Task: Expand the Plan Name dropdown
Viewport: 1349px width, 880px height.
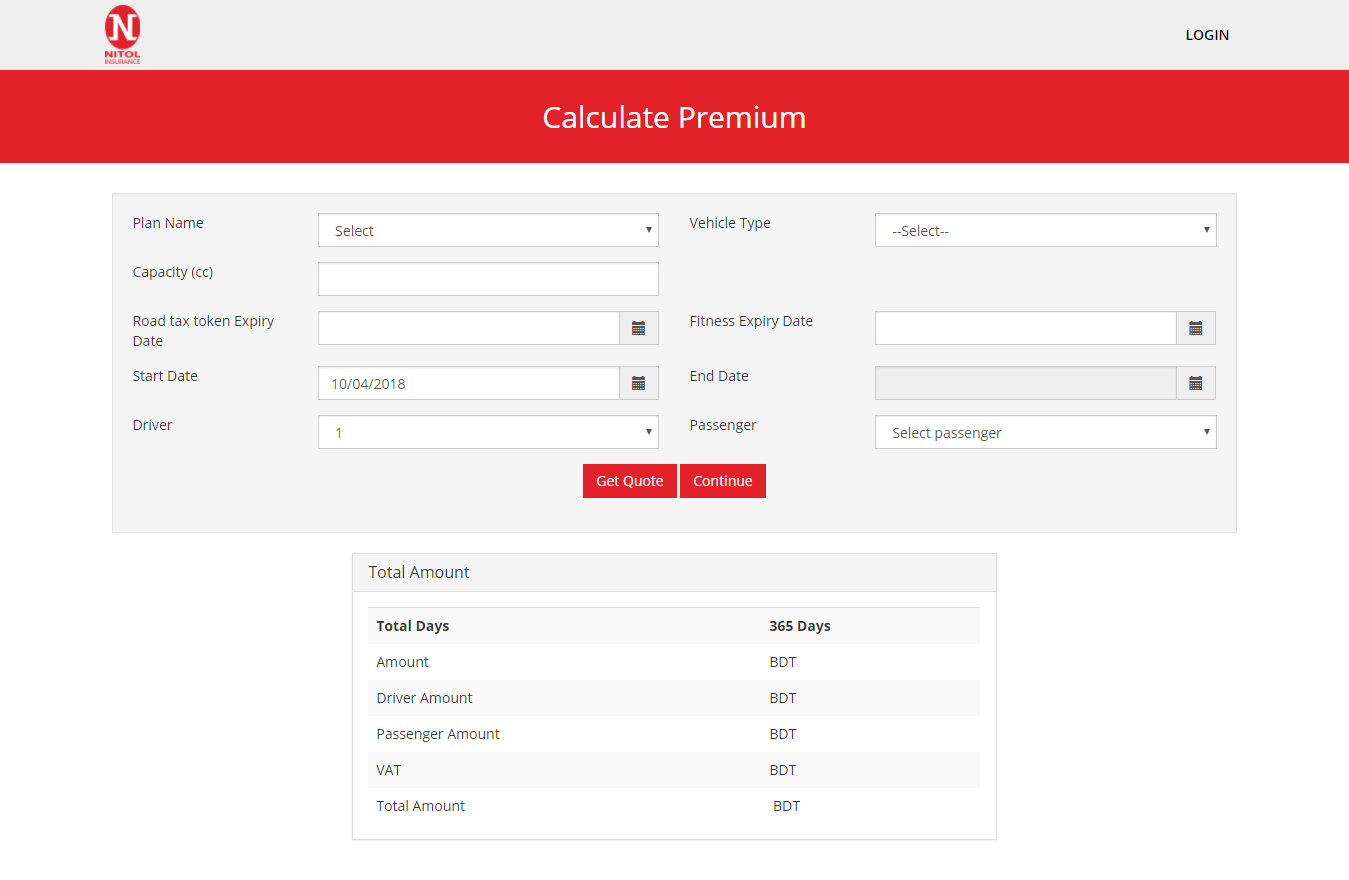Action: (488, 230)
